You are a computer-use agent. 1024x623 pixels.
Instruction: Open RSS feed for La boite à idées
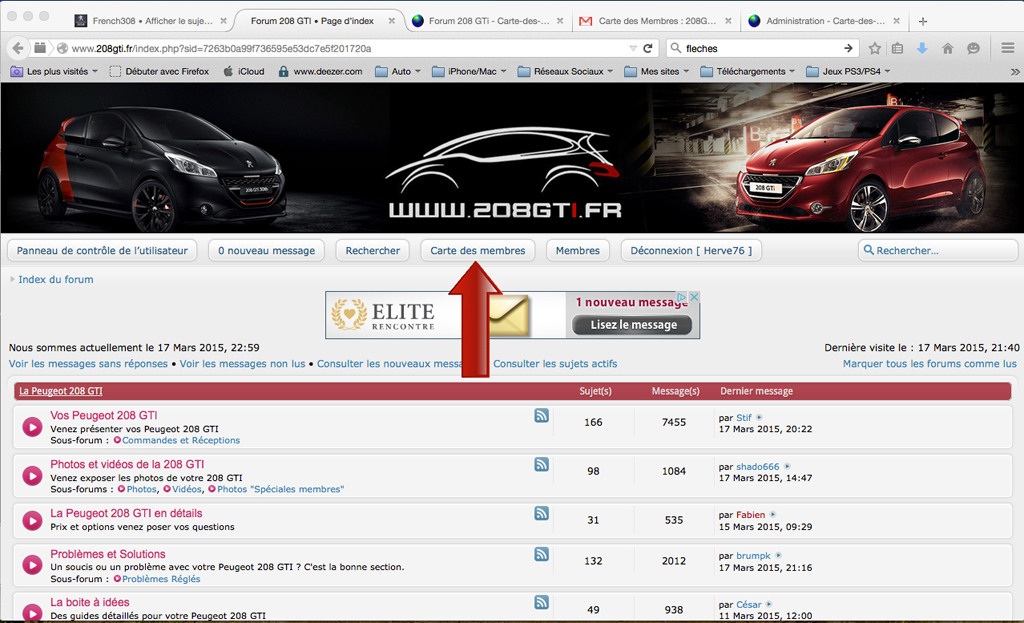pyautogui.click(x=541, y=602)
